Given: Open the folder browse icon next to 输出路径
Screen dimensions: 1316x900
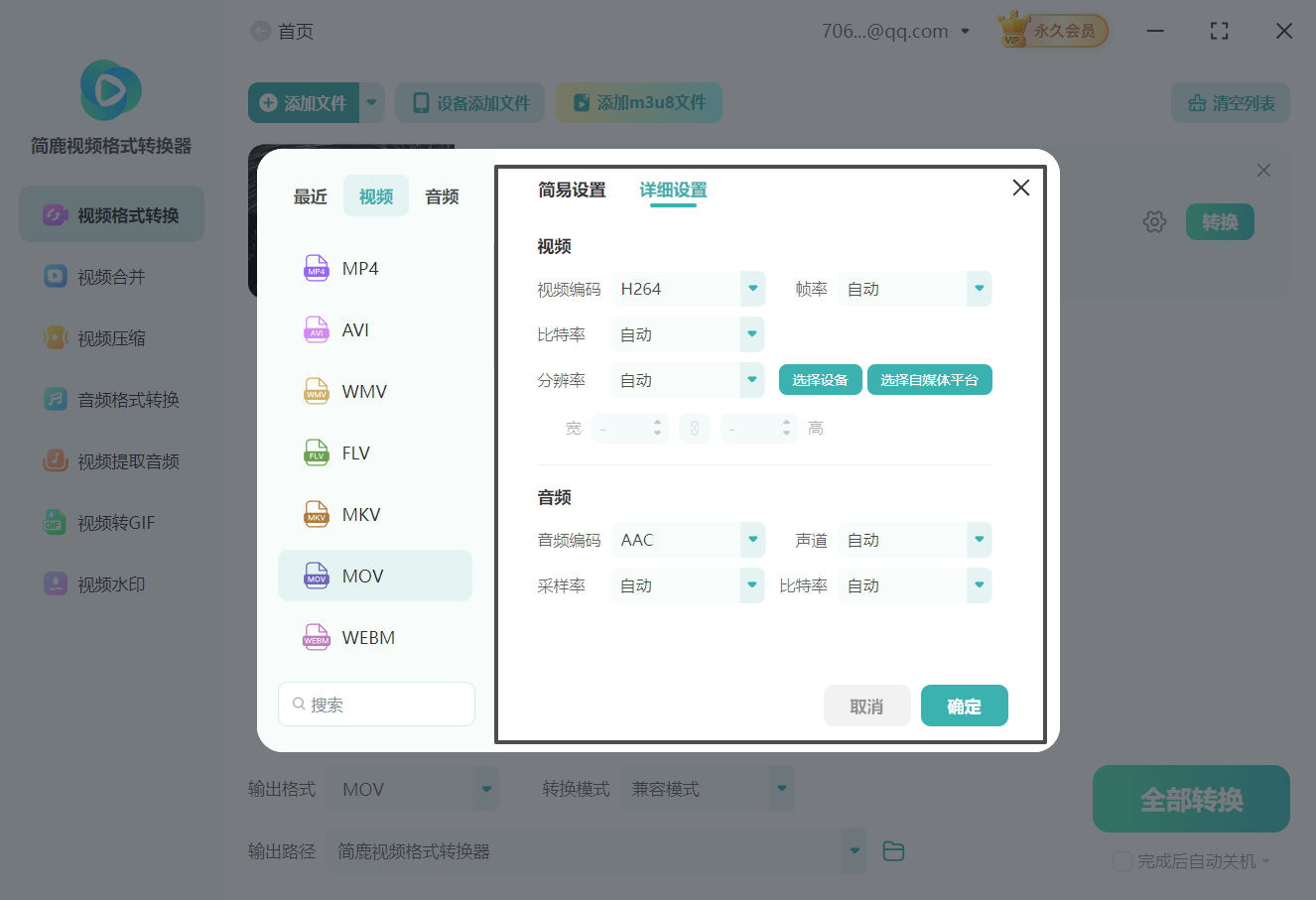Looking at the screenshot, I should point(892,850).
